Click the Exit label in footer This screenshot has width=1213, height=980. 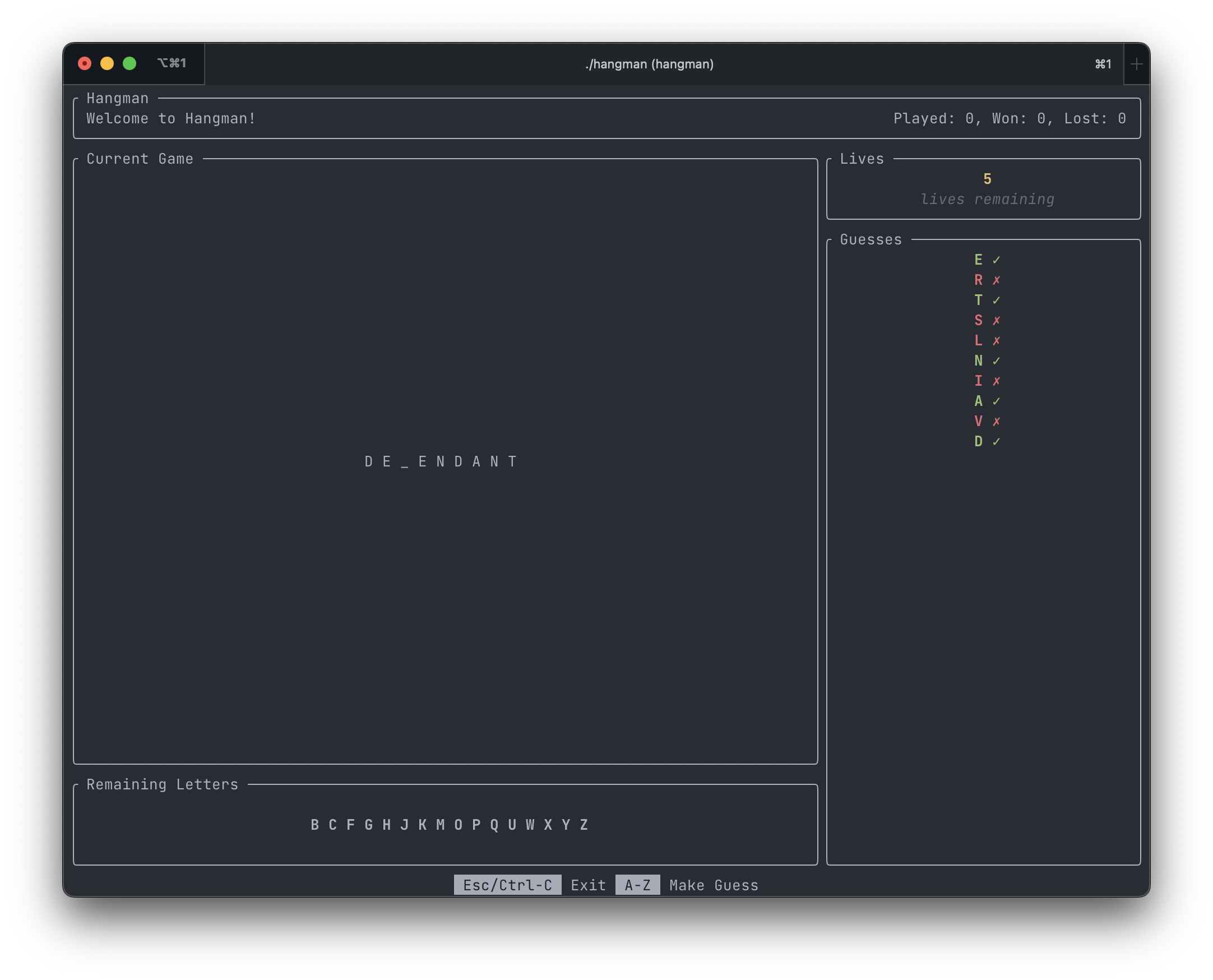[x=588, y=885]
